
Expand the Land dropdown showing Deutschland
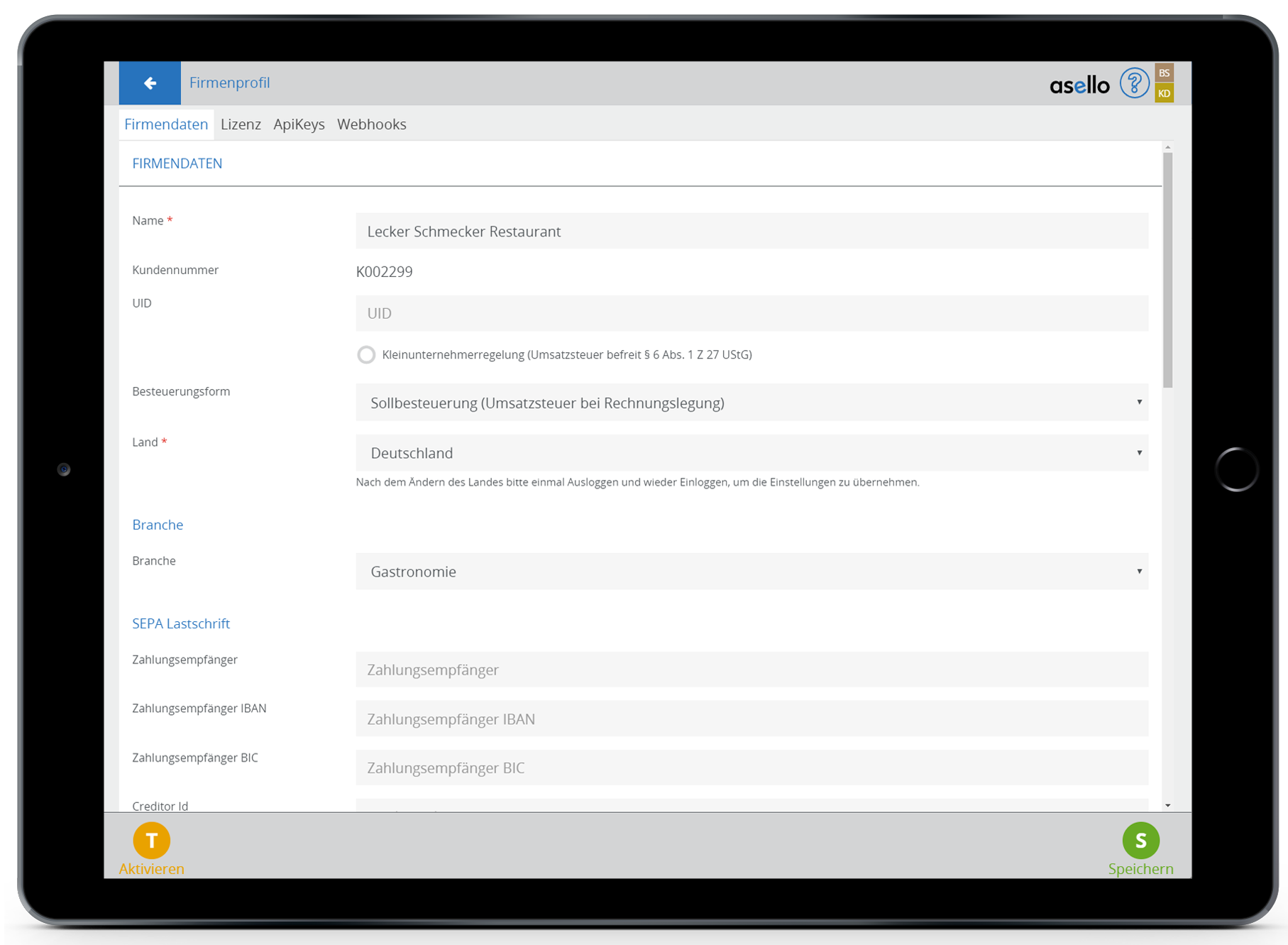pyautogui.click(x=752, y=453)
